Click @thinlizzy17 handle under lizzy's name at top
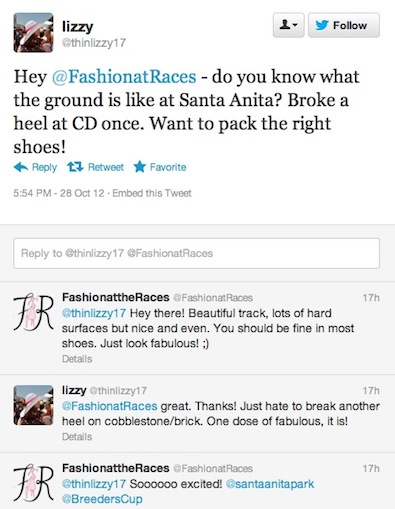This screenshot has width=395, height=509. (94, 43)
